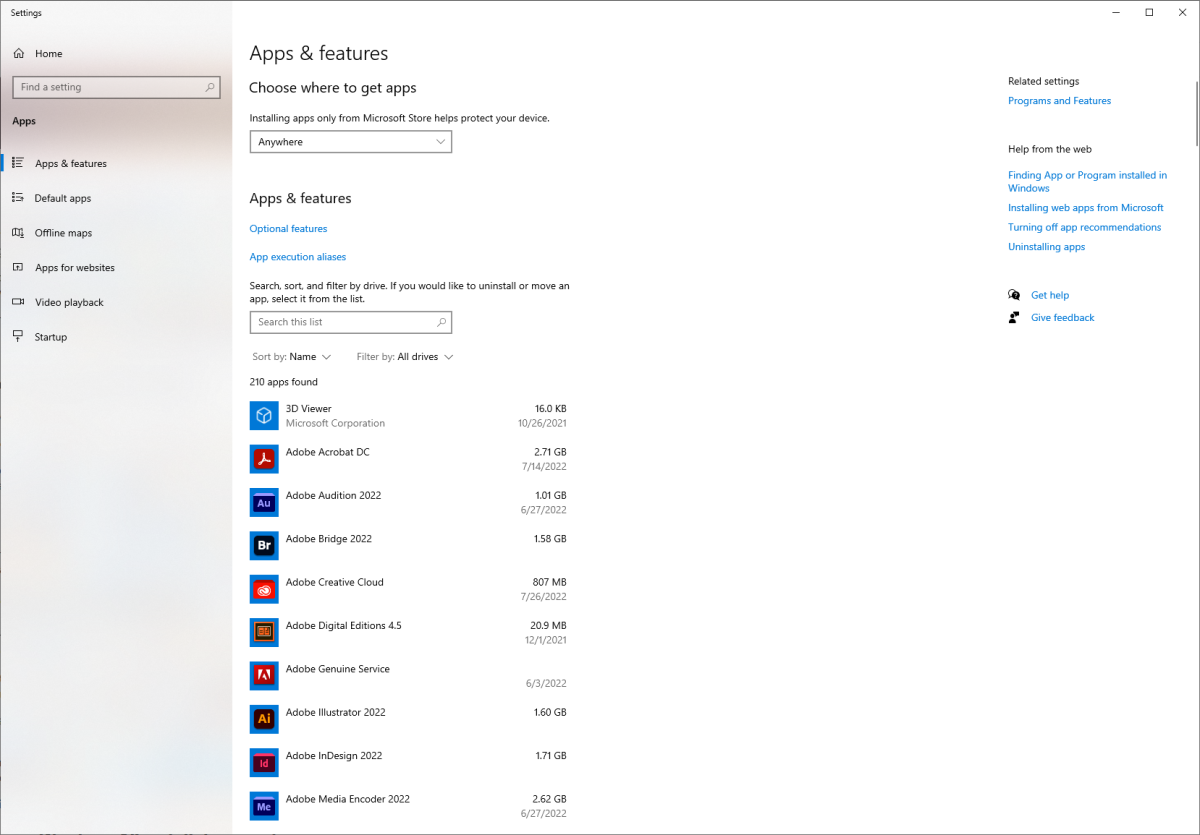
Task: Click magnifier icon in Search this list
Action: [x=442, y=322]
